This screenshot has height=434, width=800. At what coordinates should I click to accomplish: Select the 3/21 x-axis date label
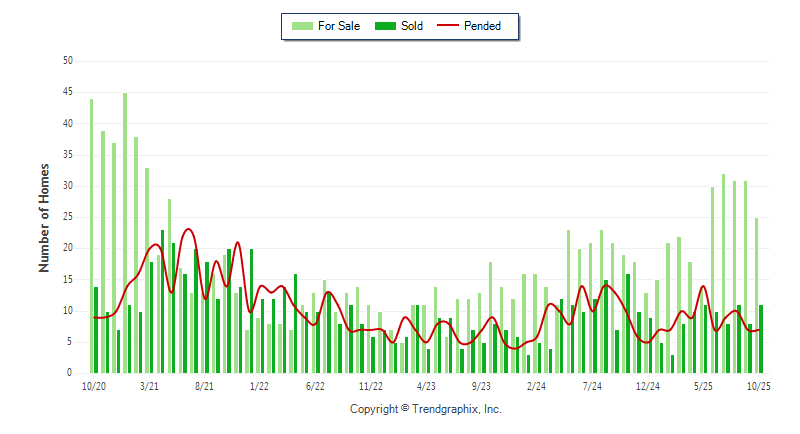point(149,385)
